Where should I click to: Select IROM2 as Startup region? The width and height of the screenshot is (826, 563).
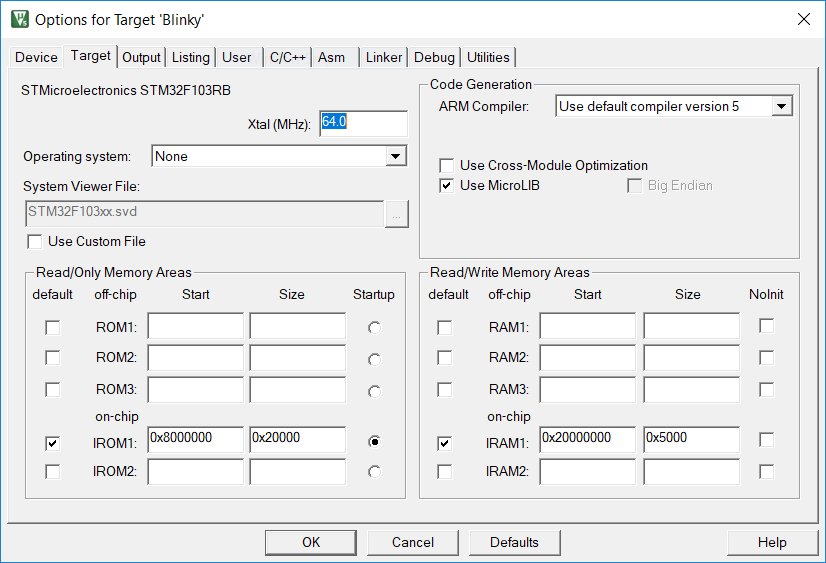375,471
